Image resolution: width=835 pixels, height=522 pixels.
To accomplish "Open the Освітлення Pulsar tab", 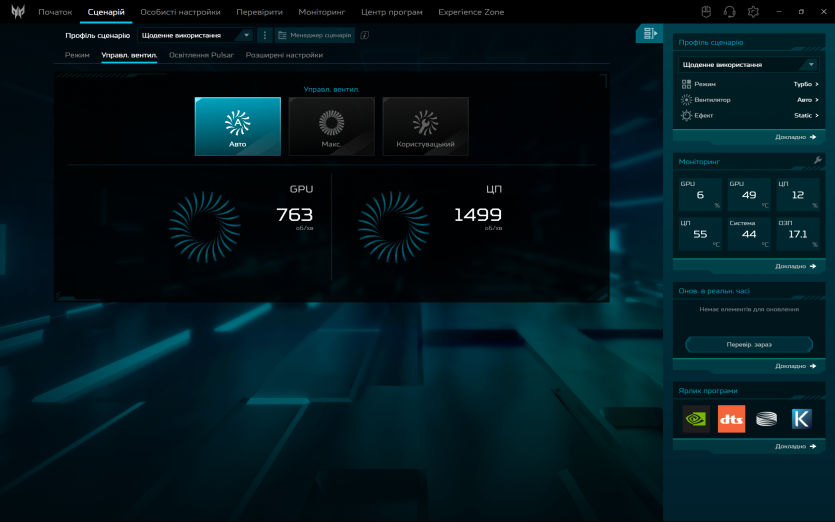I will [201, 55].
